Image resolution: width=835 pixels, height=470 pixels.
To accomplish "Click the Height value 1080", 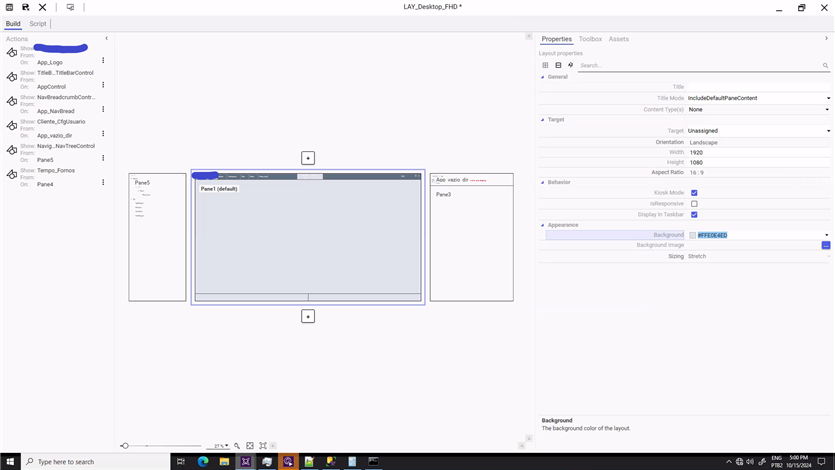I will [697, 162].
